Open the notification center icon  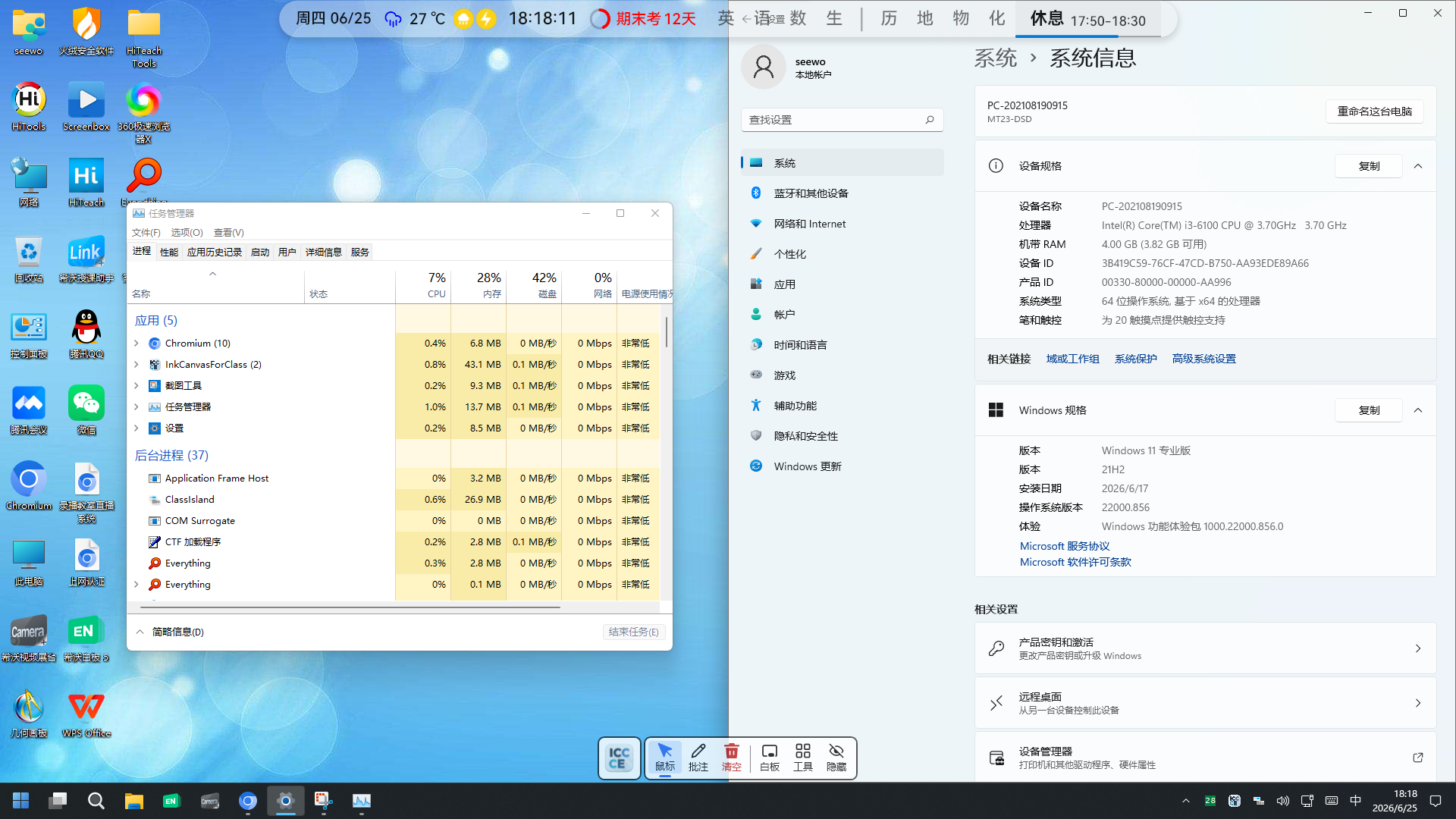tap(1436, 801)
